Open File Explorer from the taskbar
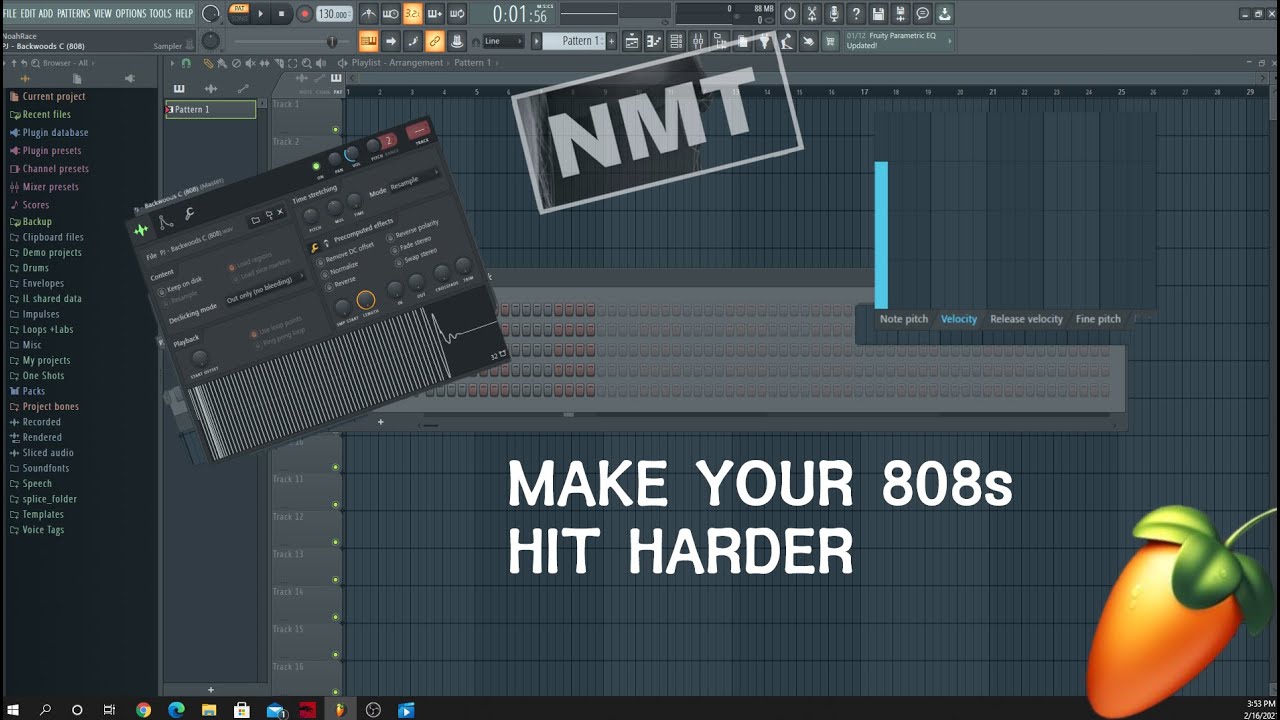 click(209, 710)
